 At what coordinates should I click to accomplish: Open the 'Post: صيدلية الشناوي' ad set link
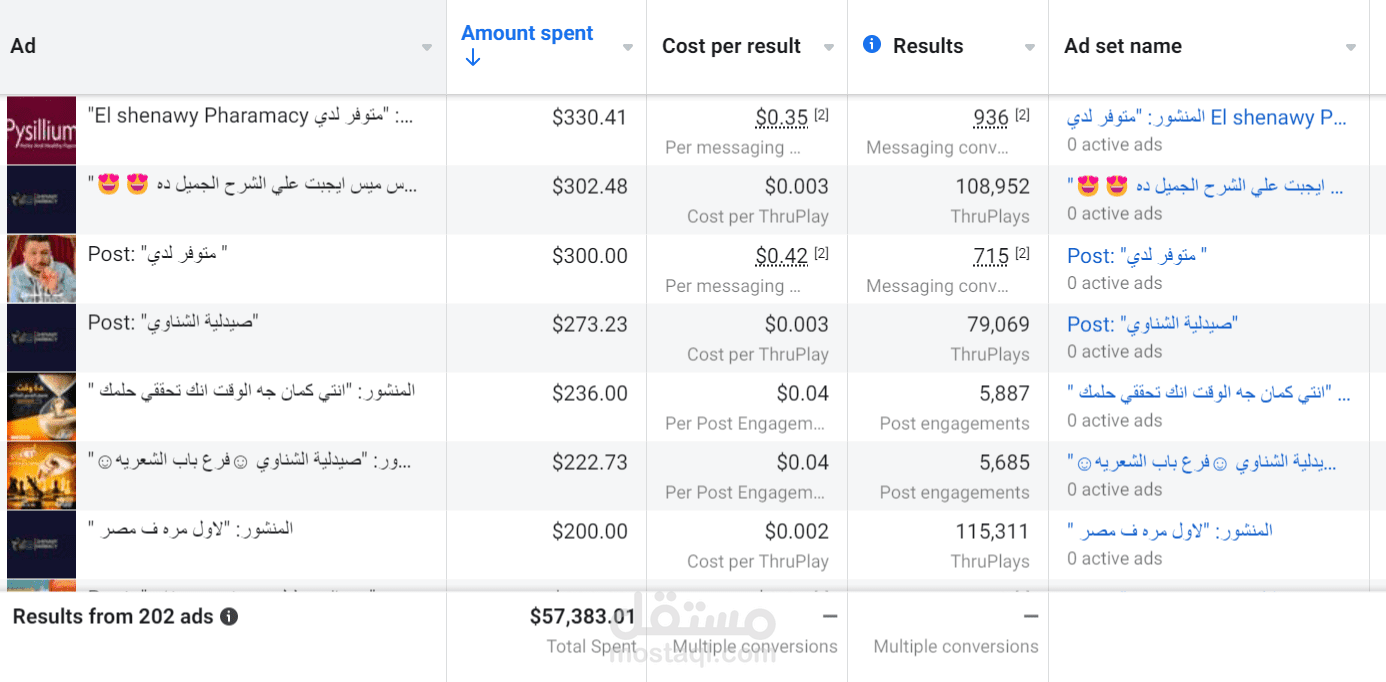click(1152, 325)
